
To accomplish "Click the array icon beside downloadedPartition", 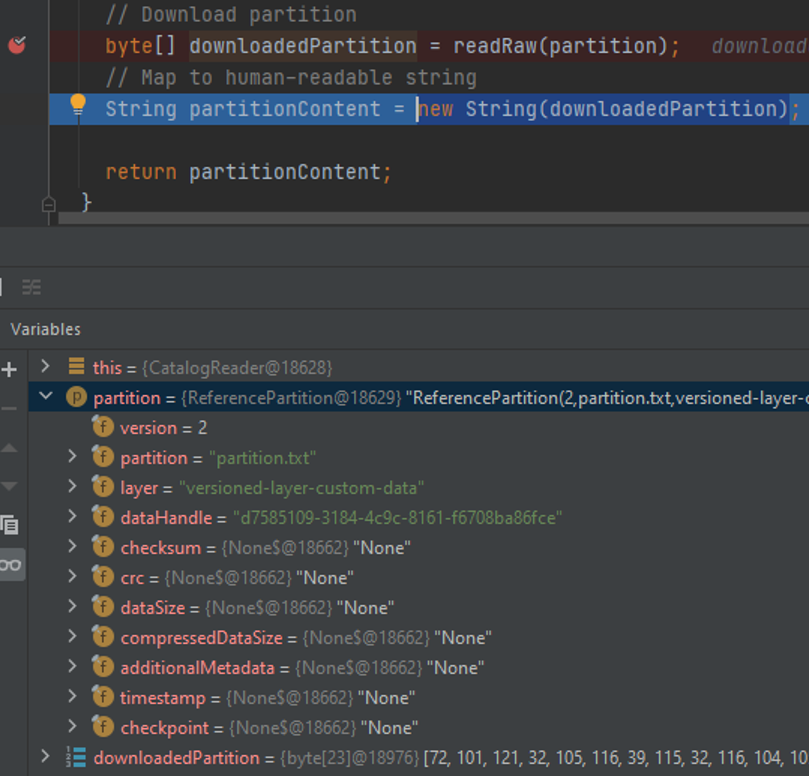I will coord(76,757).
